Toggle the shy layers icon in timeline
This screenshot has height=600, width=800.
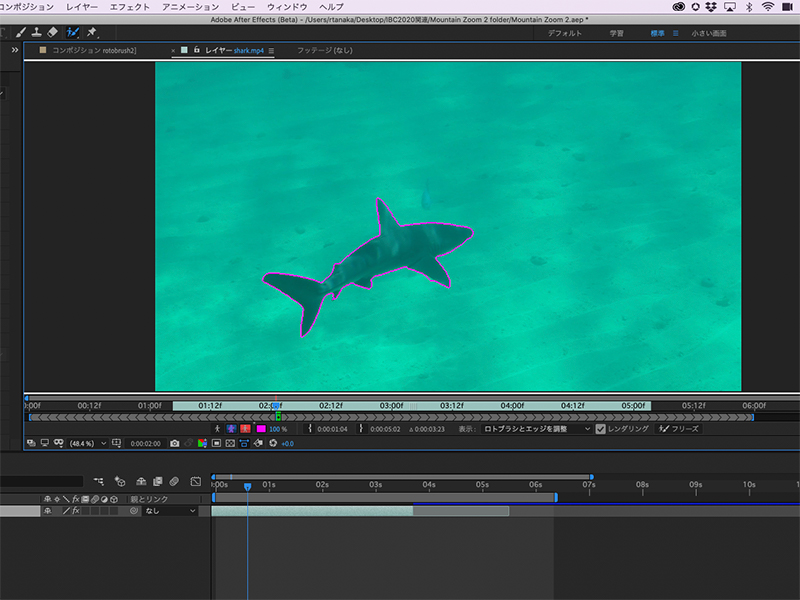(x=140, y=481)
